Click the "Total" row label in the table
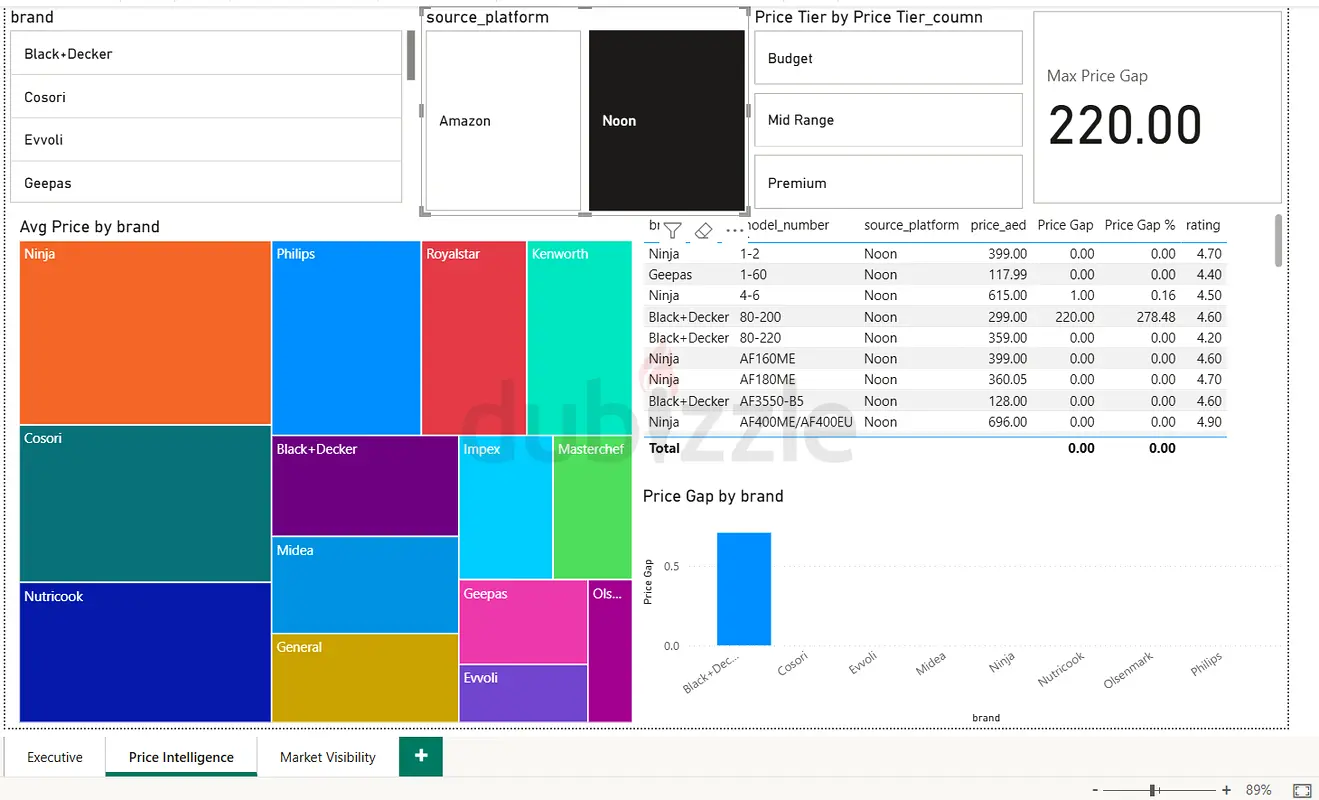The height and width of the screenshot is (800, 1319). pyautogui.click(x=665, y=448)
